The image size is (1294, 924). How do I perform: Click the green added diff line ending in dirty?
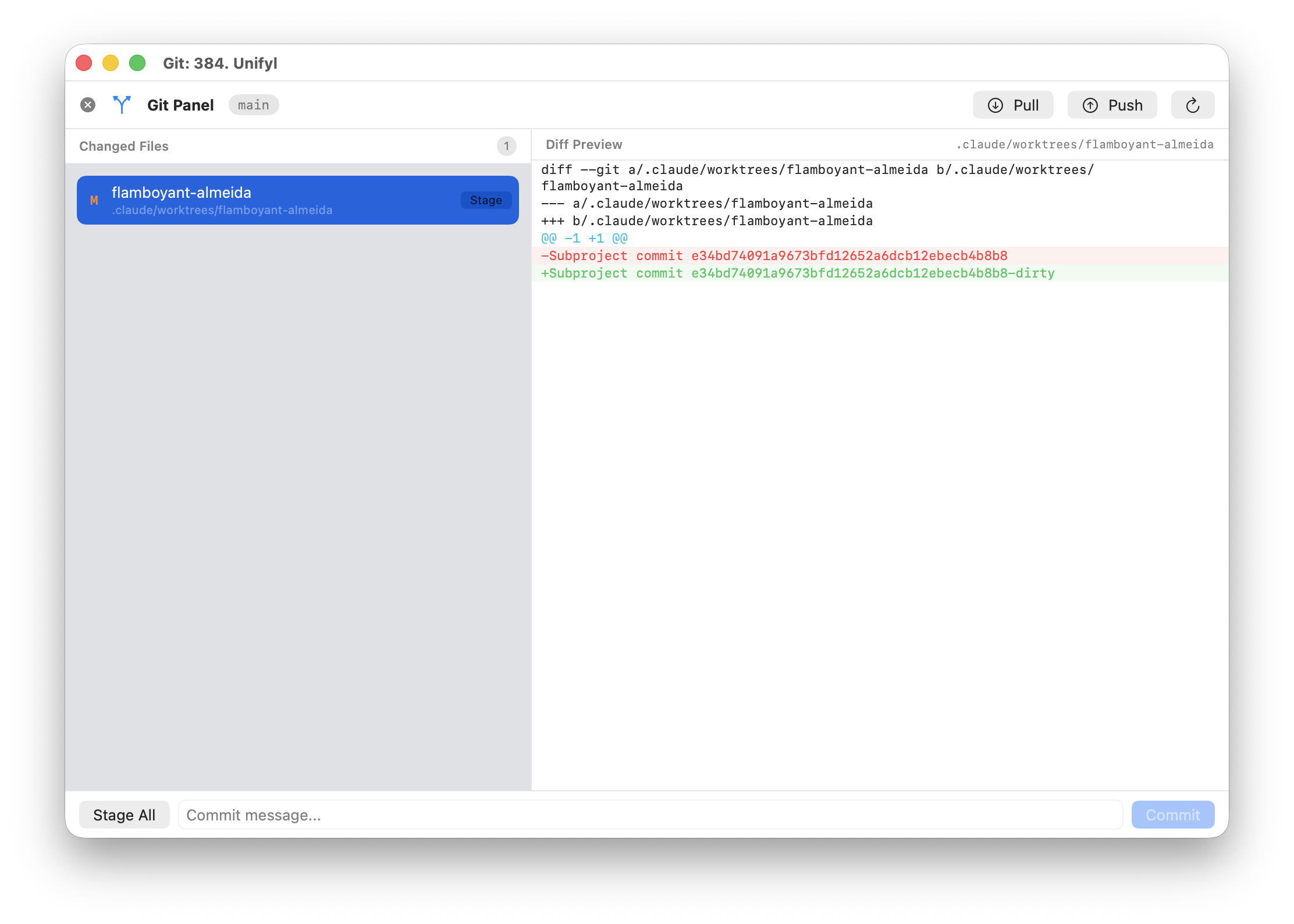point(797,273)
